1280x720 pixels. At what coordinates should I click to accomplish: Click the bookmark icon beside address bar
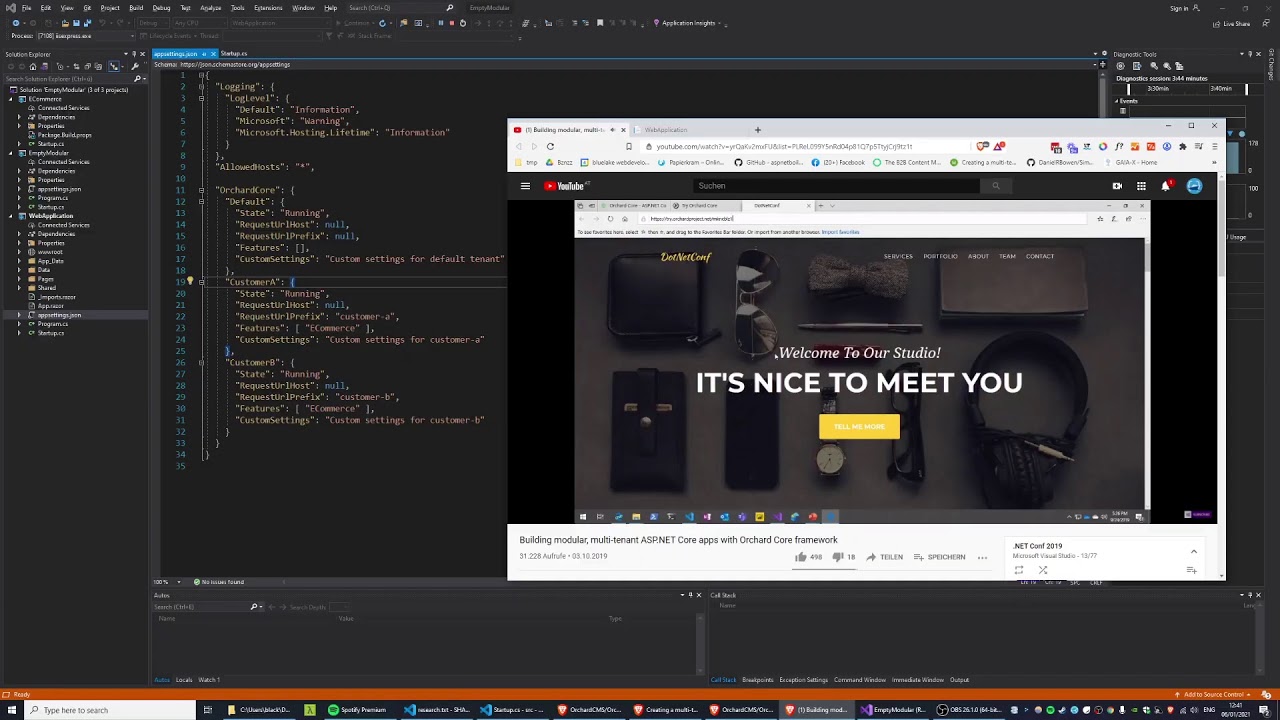[629, 146]
